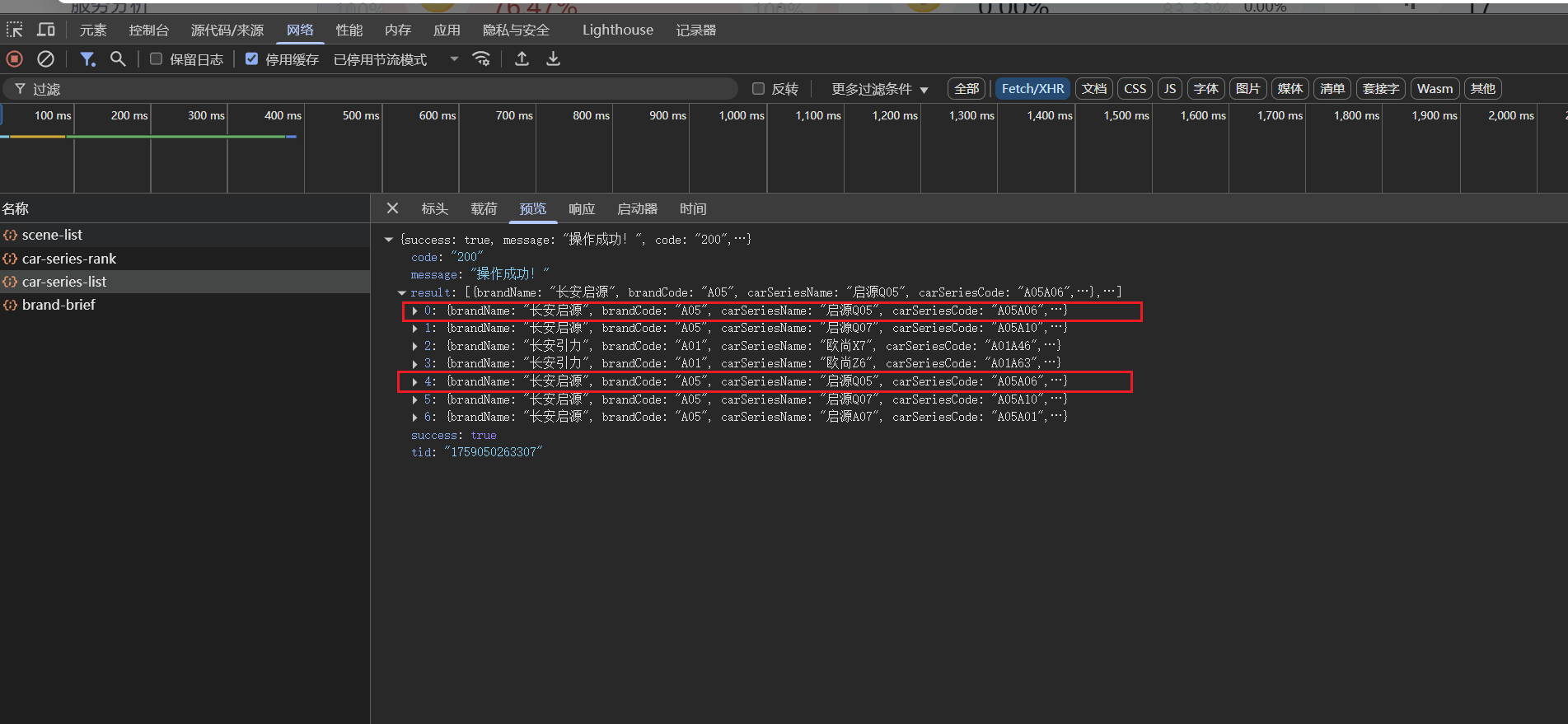Open the network search magnifier
1568x724 pixels.
click(x=118, y=59)
